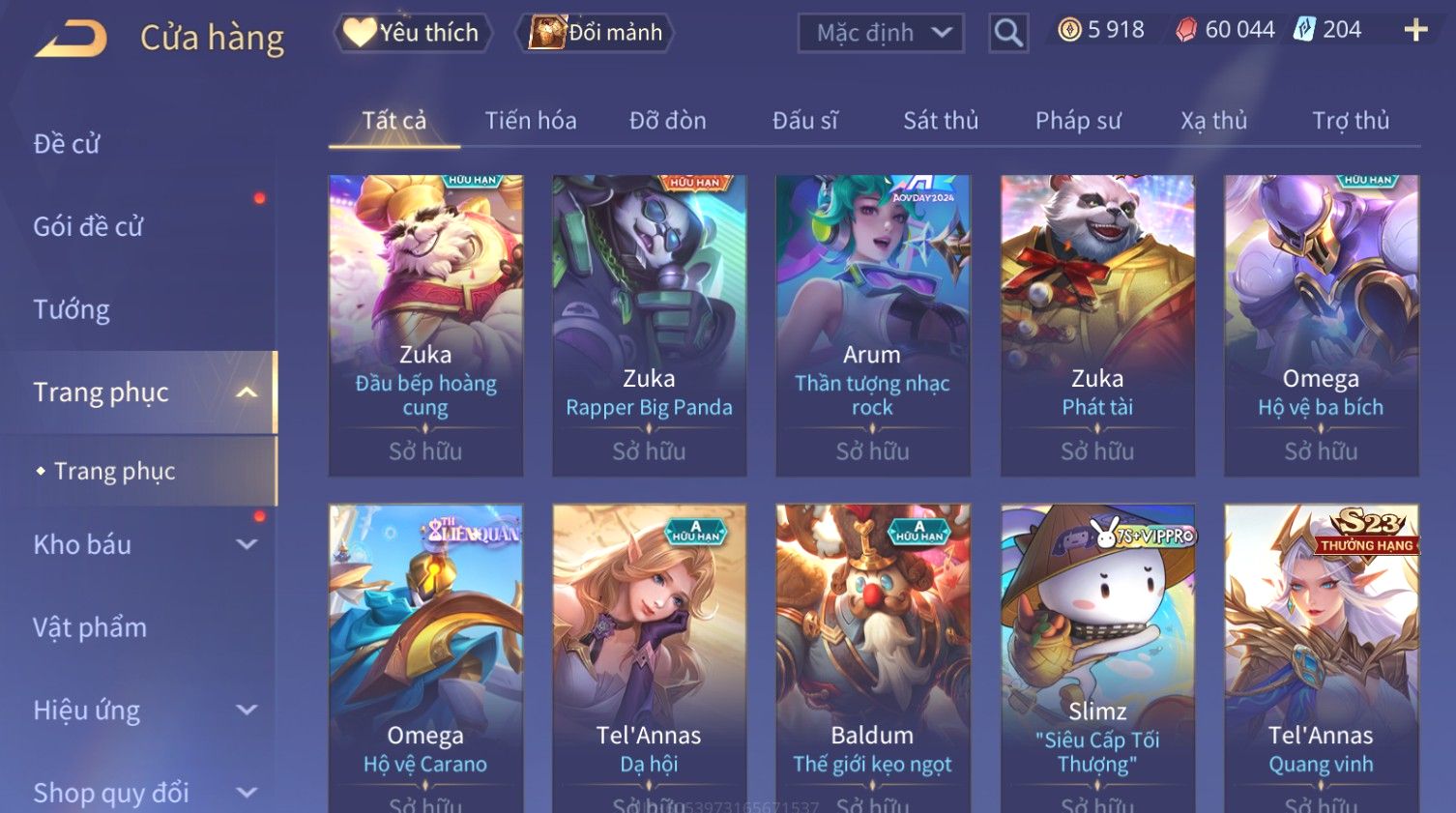
Task: Select Arum Thần tượng nhạc rock skin
Action: 872,325
